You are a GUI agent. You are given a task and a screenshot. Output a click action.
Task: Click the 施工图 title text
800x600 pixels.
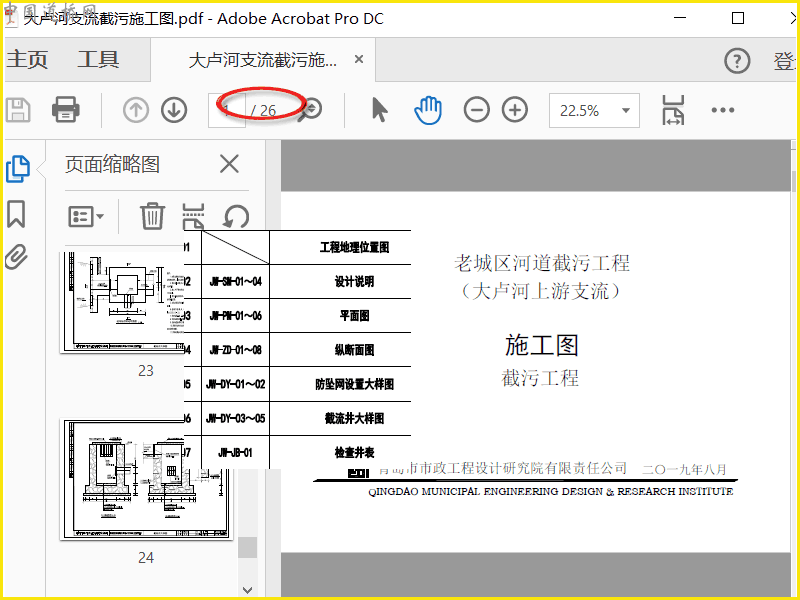click(x=541, y=345)
